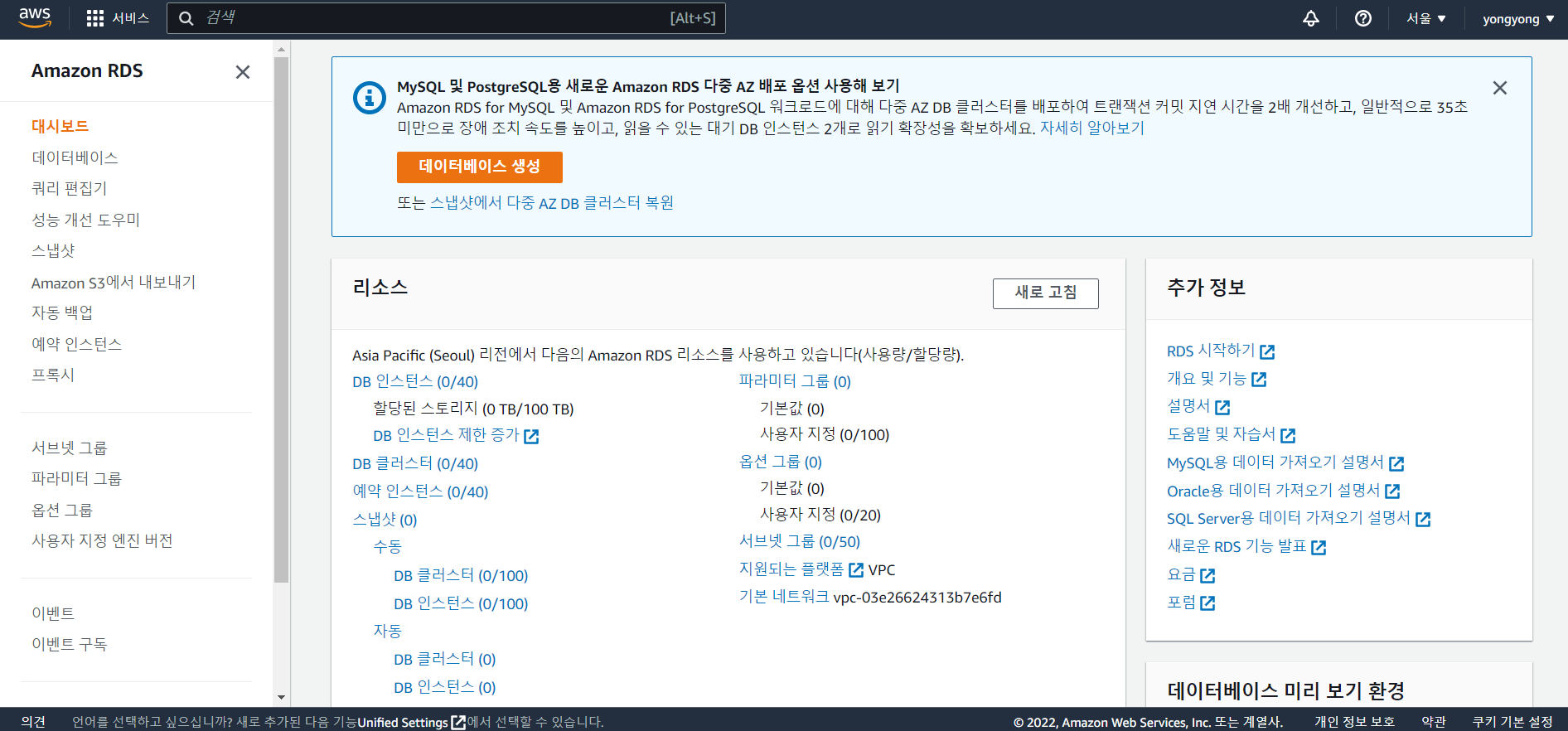
Task: Open the 기본 네트워크 link
Action: tap(784, 597)
